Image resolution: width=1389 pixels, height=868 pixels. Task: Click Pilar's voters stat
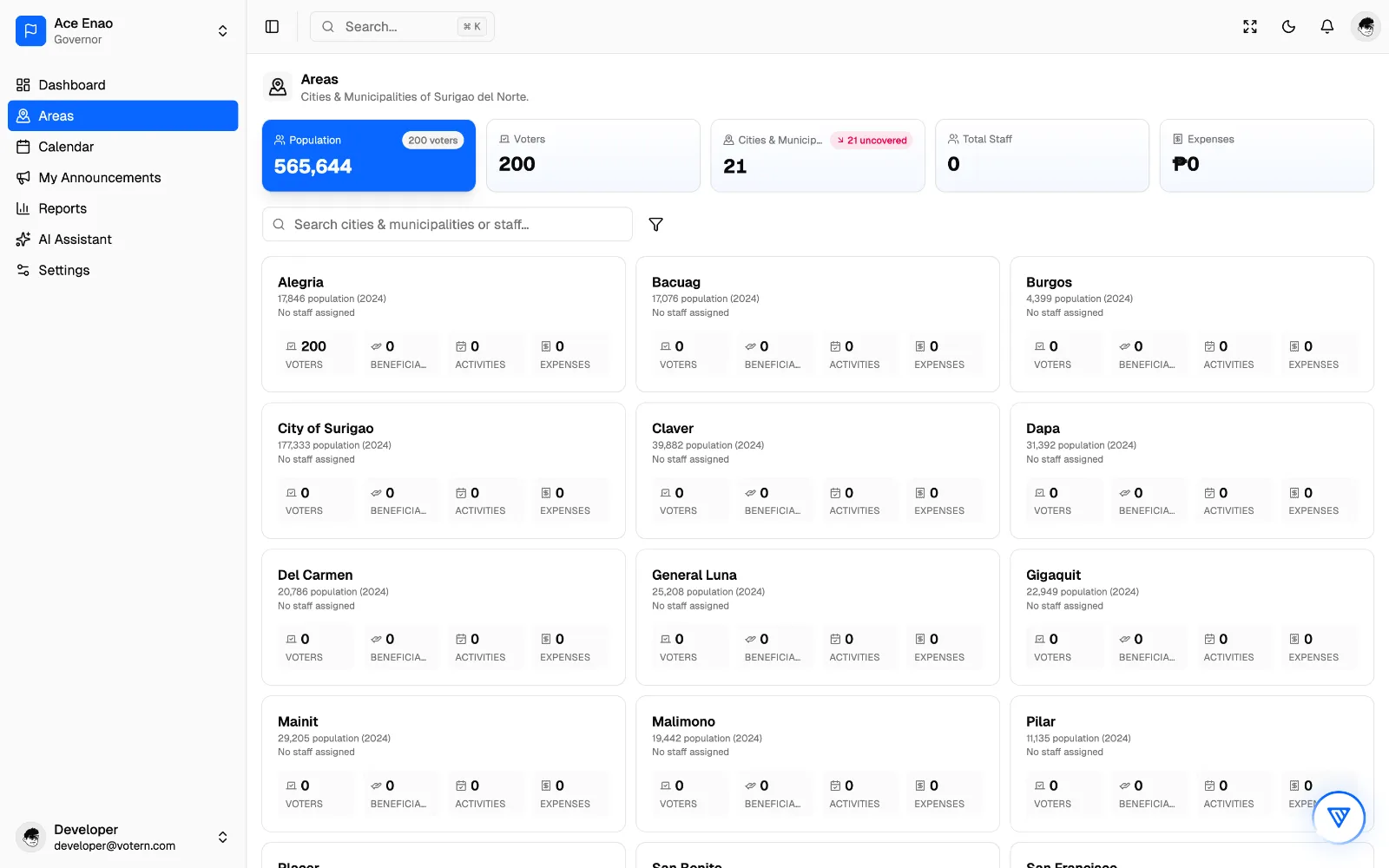(x=1064, y=794)
